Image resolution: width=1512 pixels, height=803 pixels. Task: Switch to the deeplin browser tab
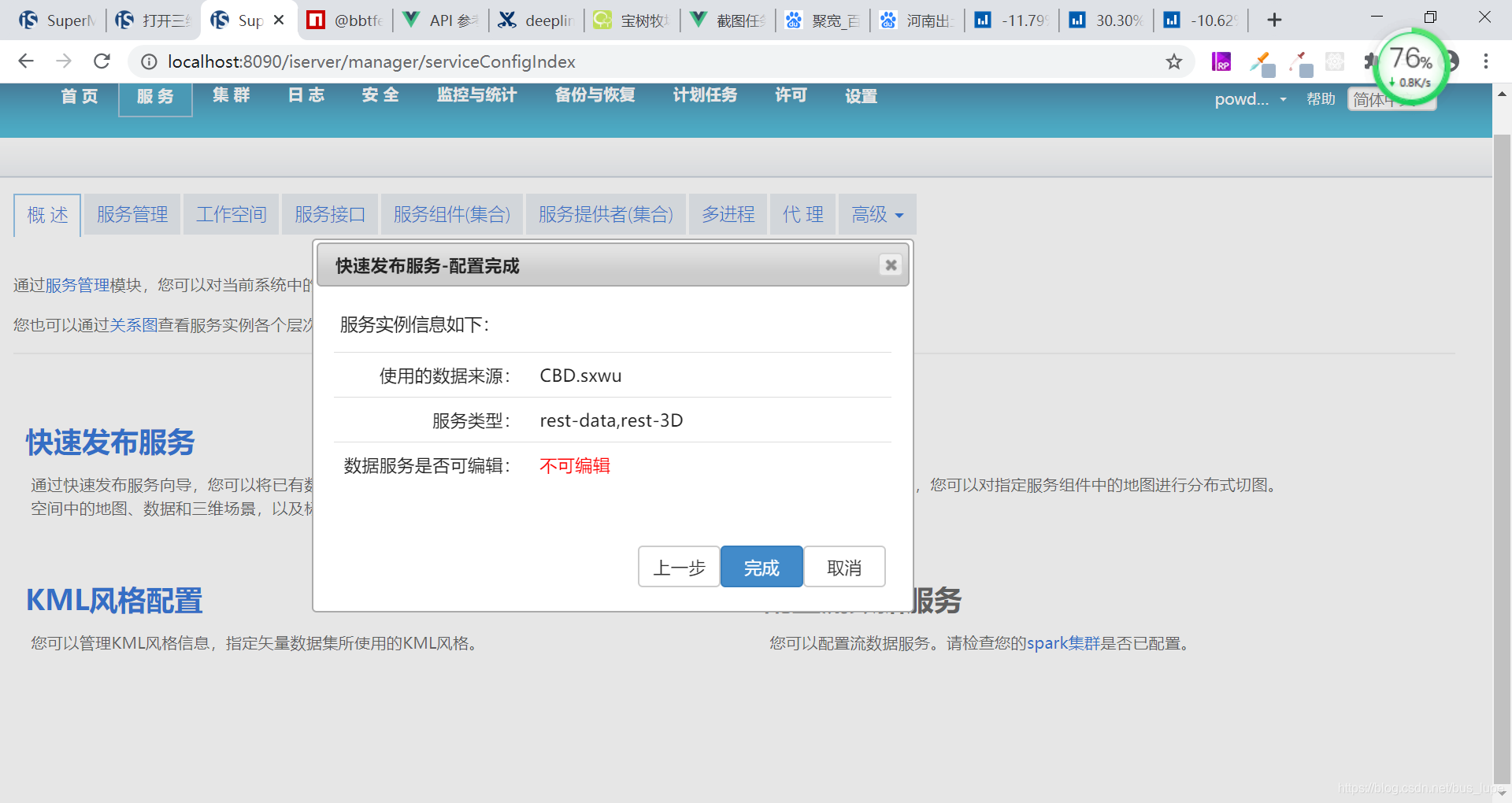[x=536, y=20]
